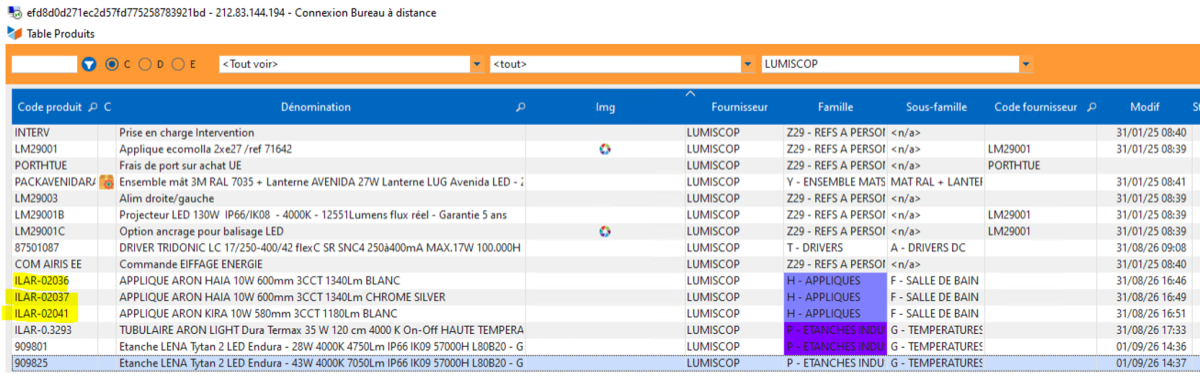Image resolution: width=1200 pixels, height=378 pixels.
Task: Click the package icon next to PACKAVENIDARA
Action: coord(107,182)
